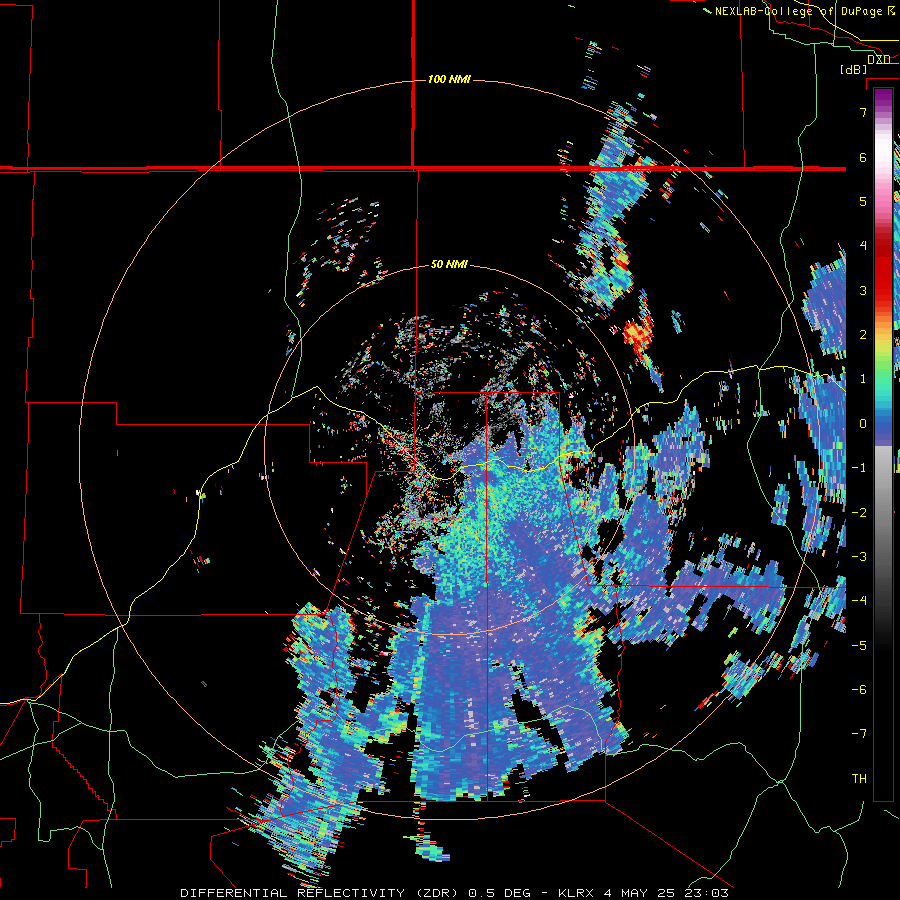Click the "-7" value on the dB scale

(859, 734)
